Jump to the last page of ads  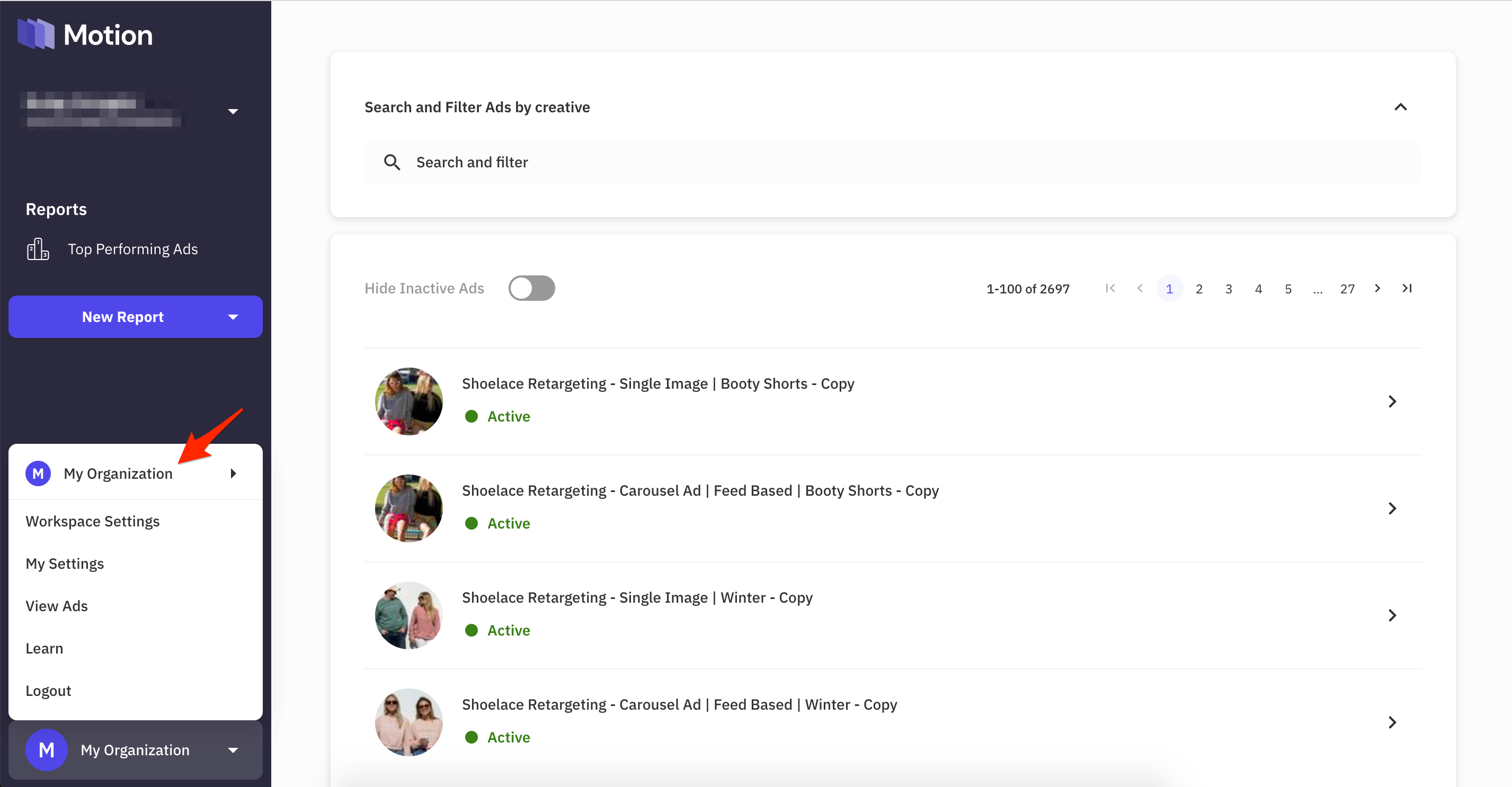click(x=1407, y=288)
